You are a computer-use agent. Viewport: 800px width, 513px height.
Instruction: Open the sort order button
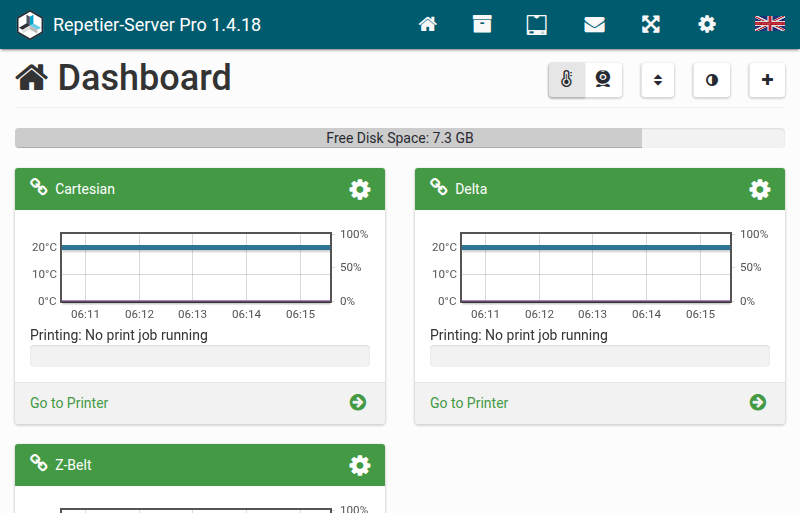657,80
